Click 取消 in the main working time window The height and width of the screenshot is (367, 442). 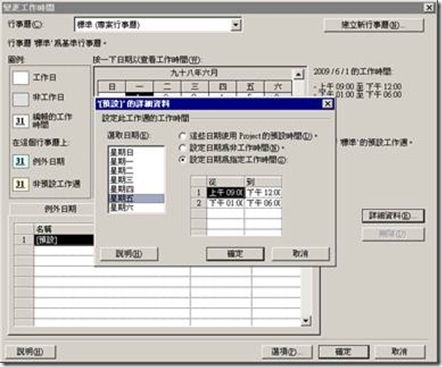[400, 351]
